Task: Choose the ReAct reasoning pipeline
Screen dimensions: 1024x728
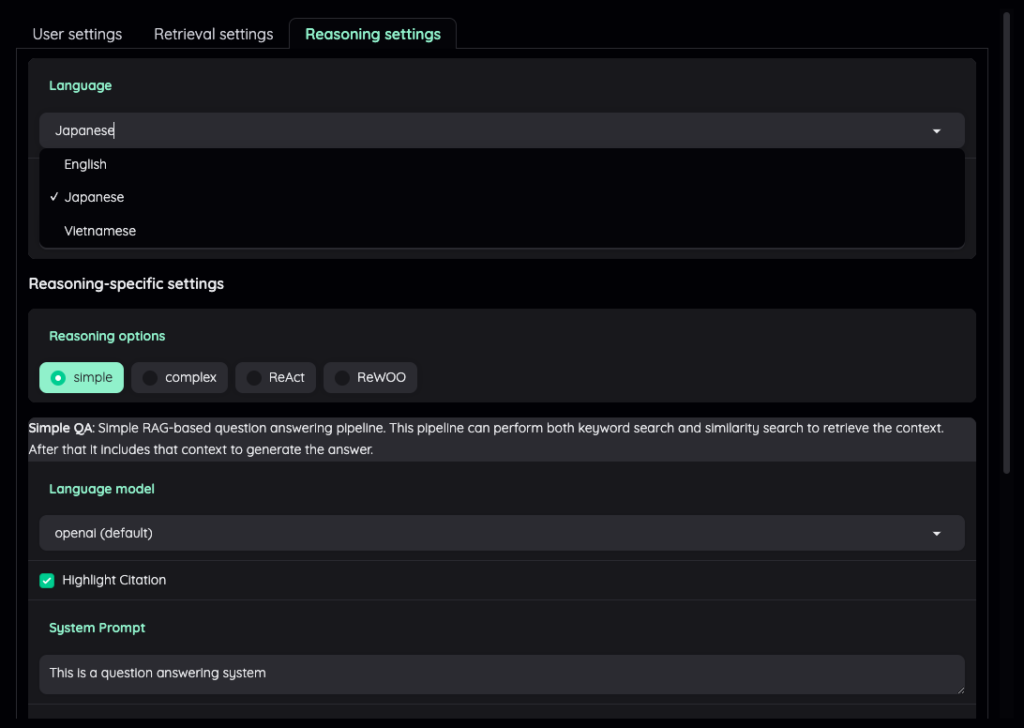Action: (275, 377)
